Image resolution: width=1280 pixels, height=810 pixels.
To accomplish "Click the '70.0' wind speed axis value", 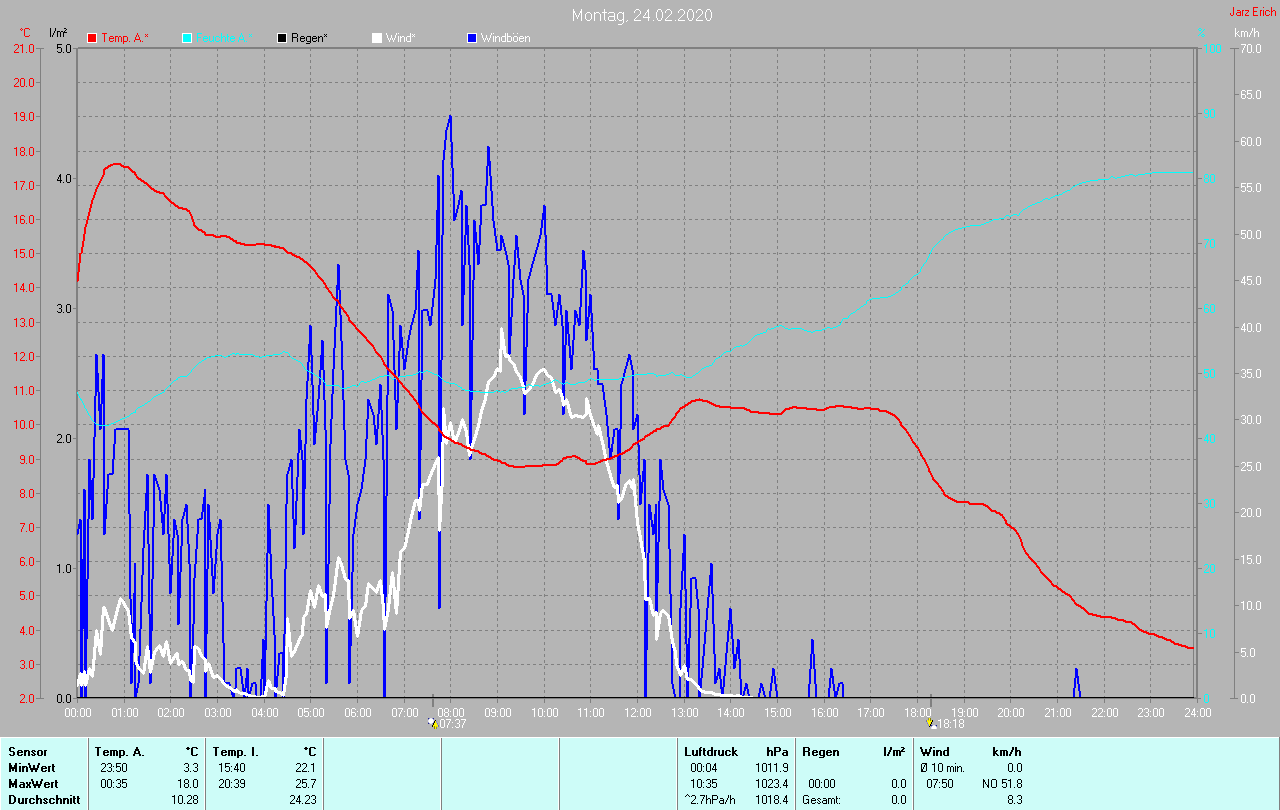I will (x=1249, y=49).
